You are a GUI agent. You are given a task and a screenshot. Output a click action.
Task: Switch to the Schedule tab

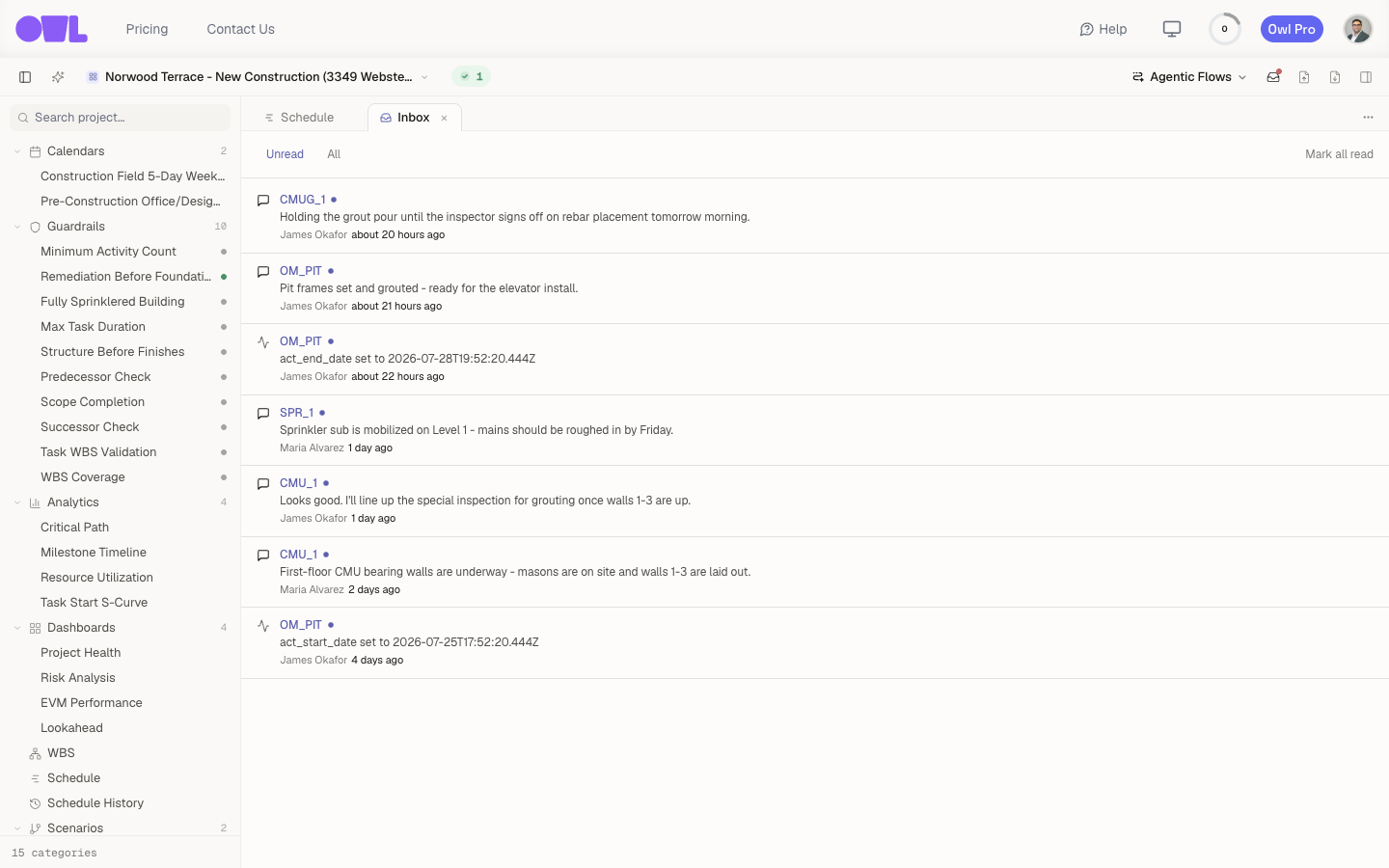[x=299, y=118]
